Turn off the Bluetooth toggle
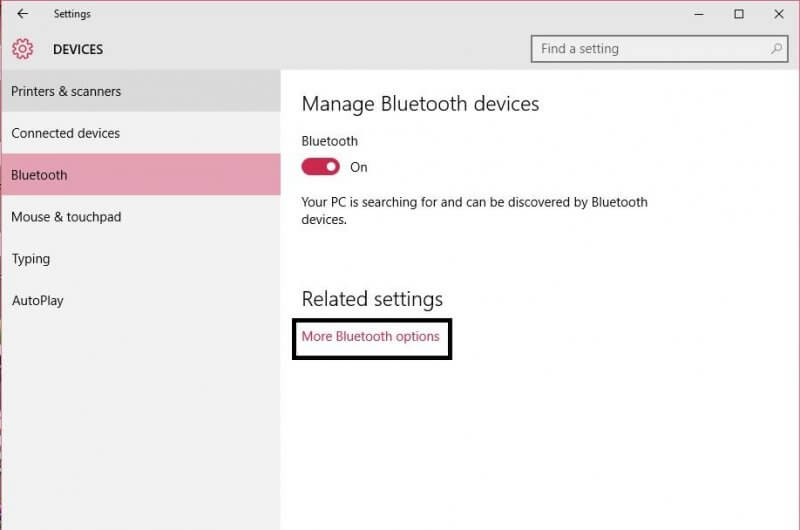Screen dimensions: 800x530 (x=320, y=167)
